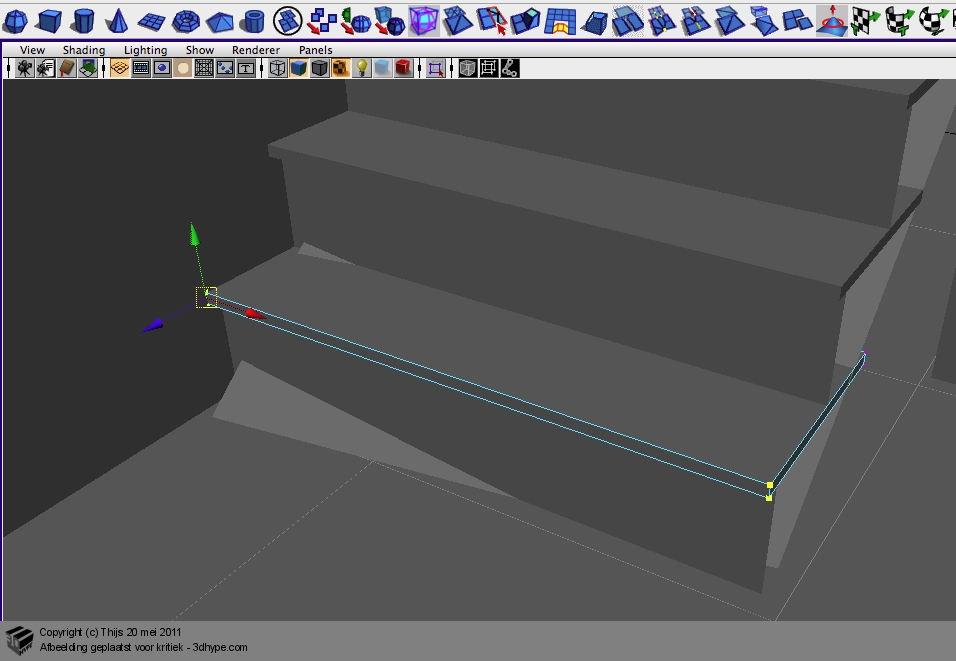Viewport: 956px width, 661px height.
Task: Toggle X-Ray Active Components icon
Action: [488, 68]
